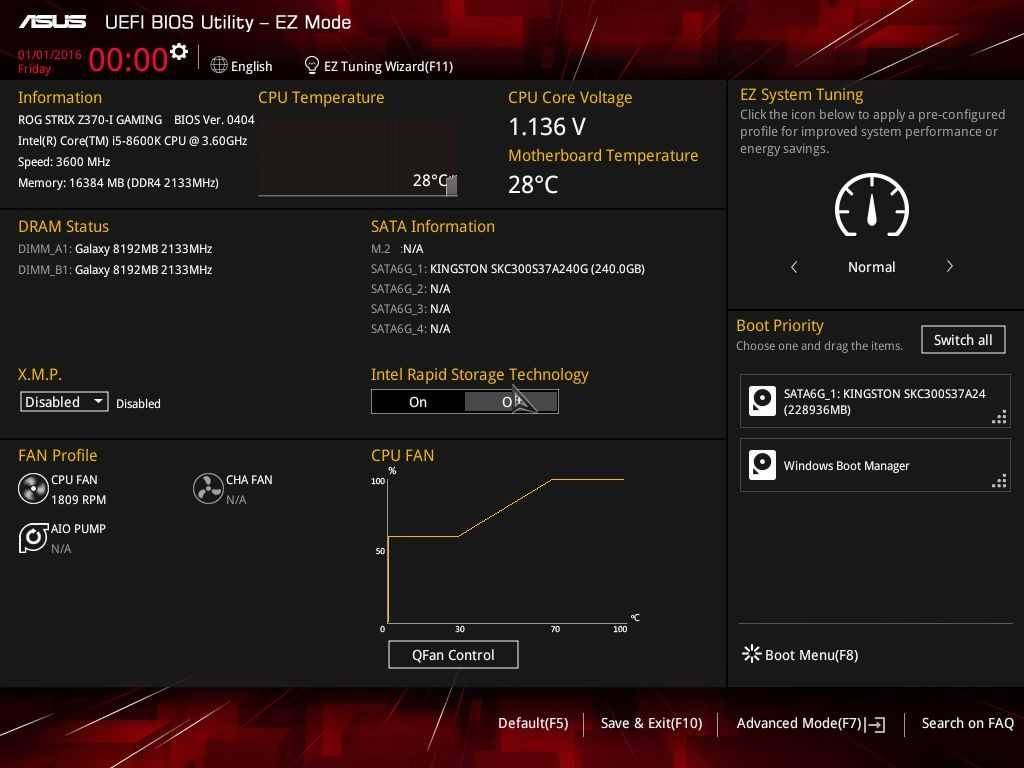This screenshot has width=1024, height=768.
Task: Open the X.M.P. Disabled dropdown
Action: 64,402
